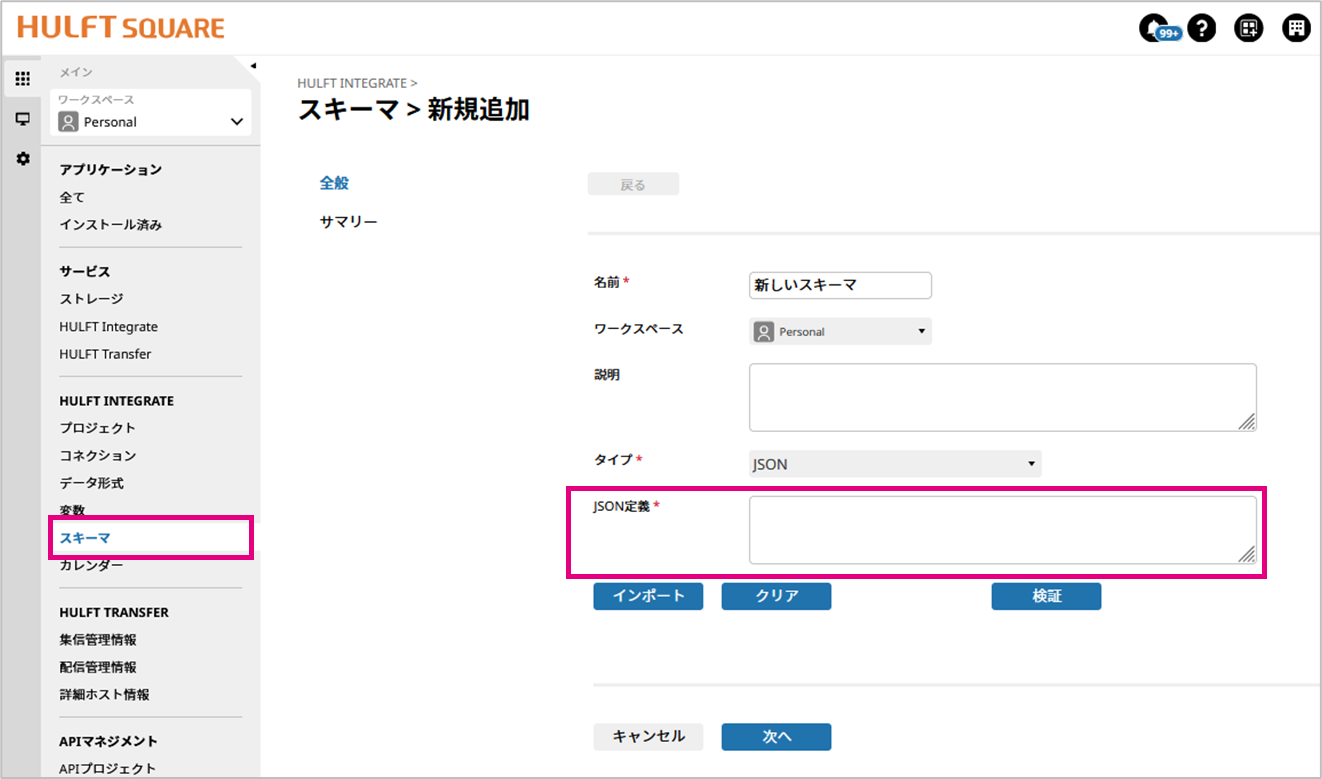Click the アプリケーション section header

(x=110, y=170)
